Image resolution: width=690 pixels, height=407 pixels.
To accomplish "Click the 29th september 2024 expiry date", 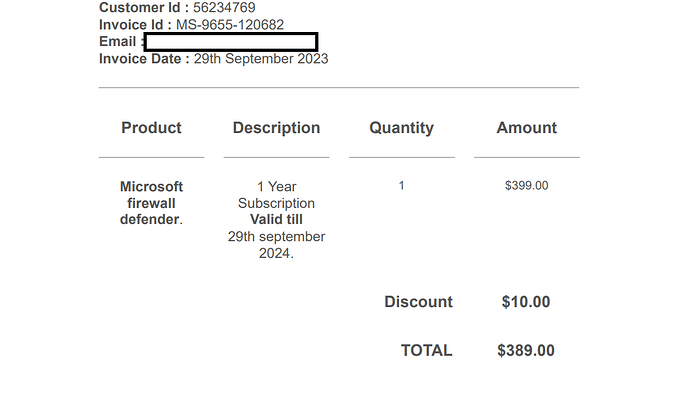I will (276, 245).
